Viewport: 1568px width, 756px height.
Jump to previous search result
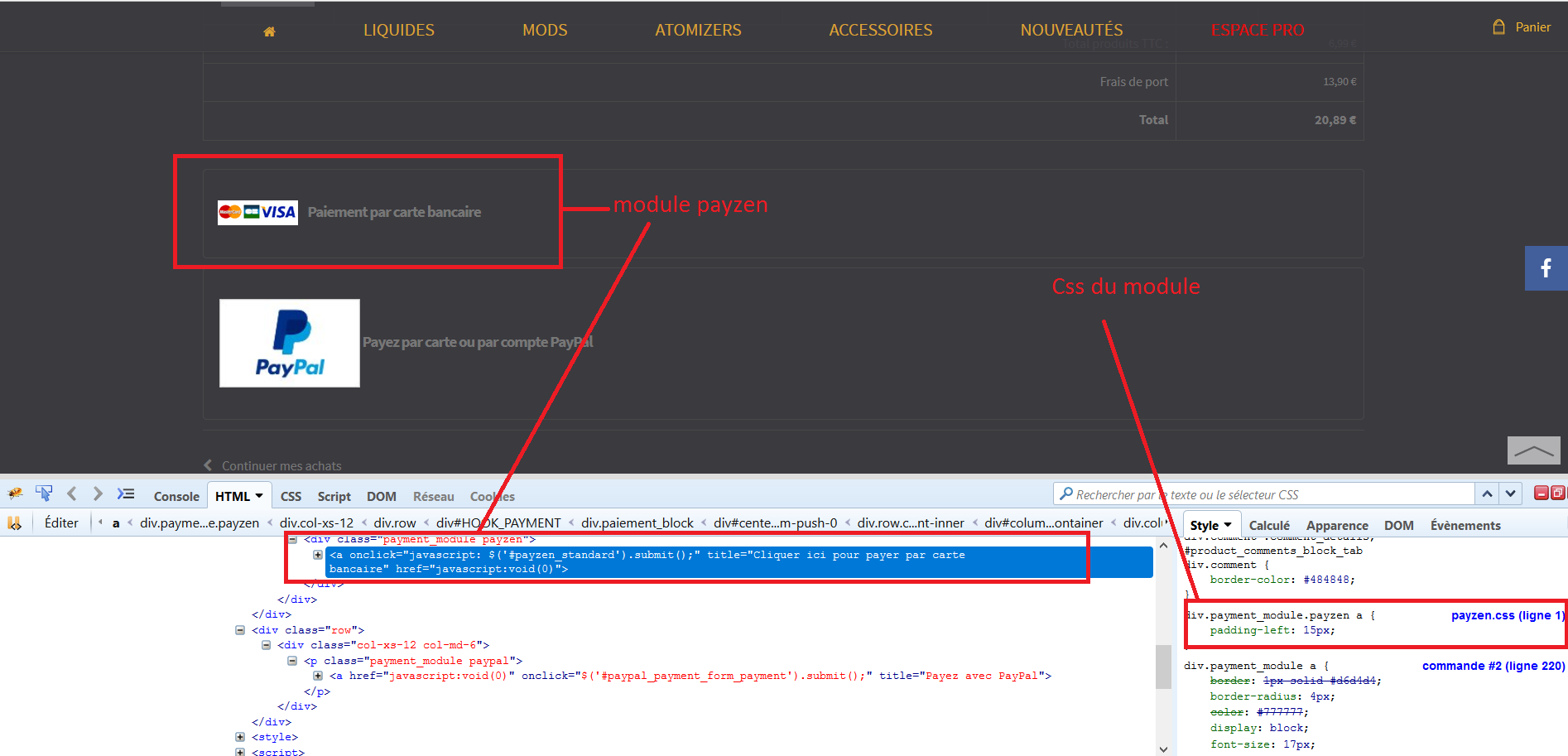tap(1487, 494)
